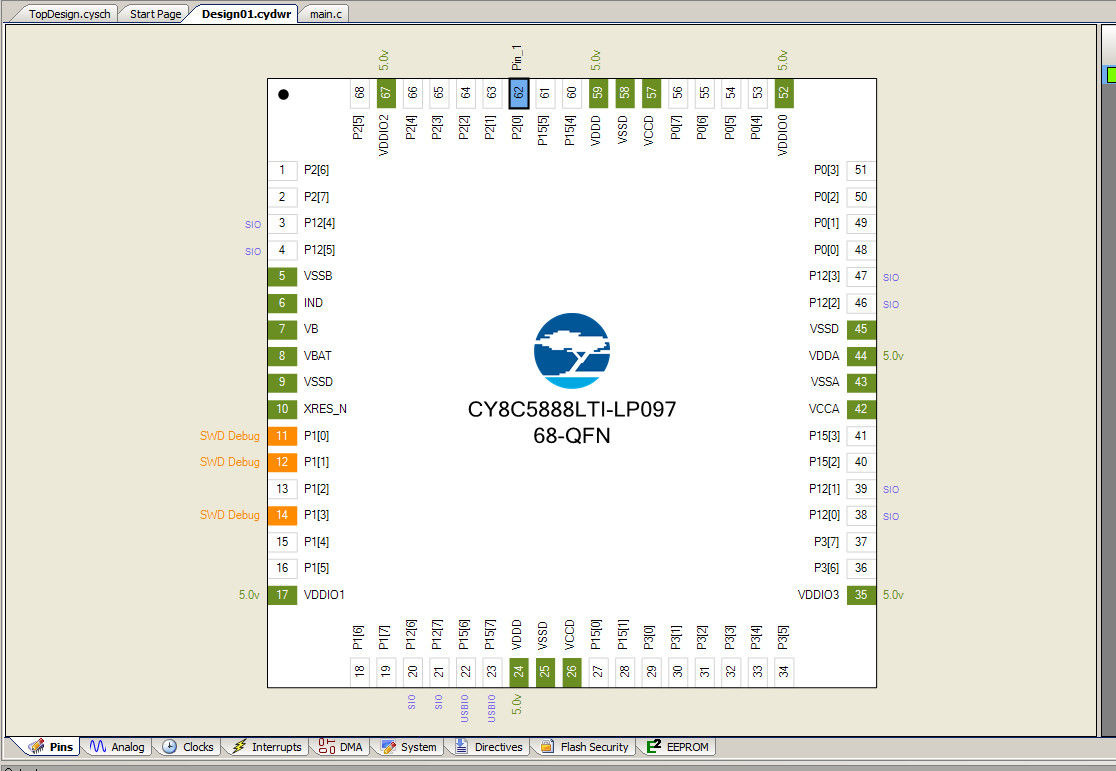Select green pin 59 box

[x=598, y=93]
